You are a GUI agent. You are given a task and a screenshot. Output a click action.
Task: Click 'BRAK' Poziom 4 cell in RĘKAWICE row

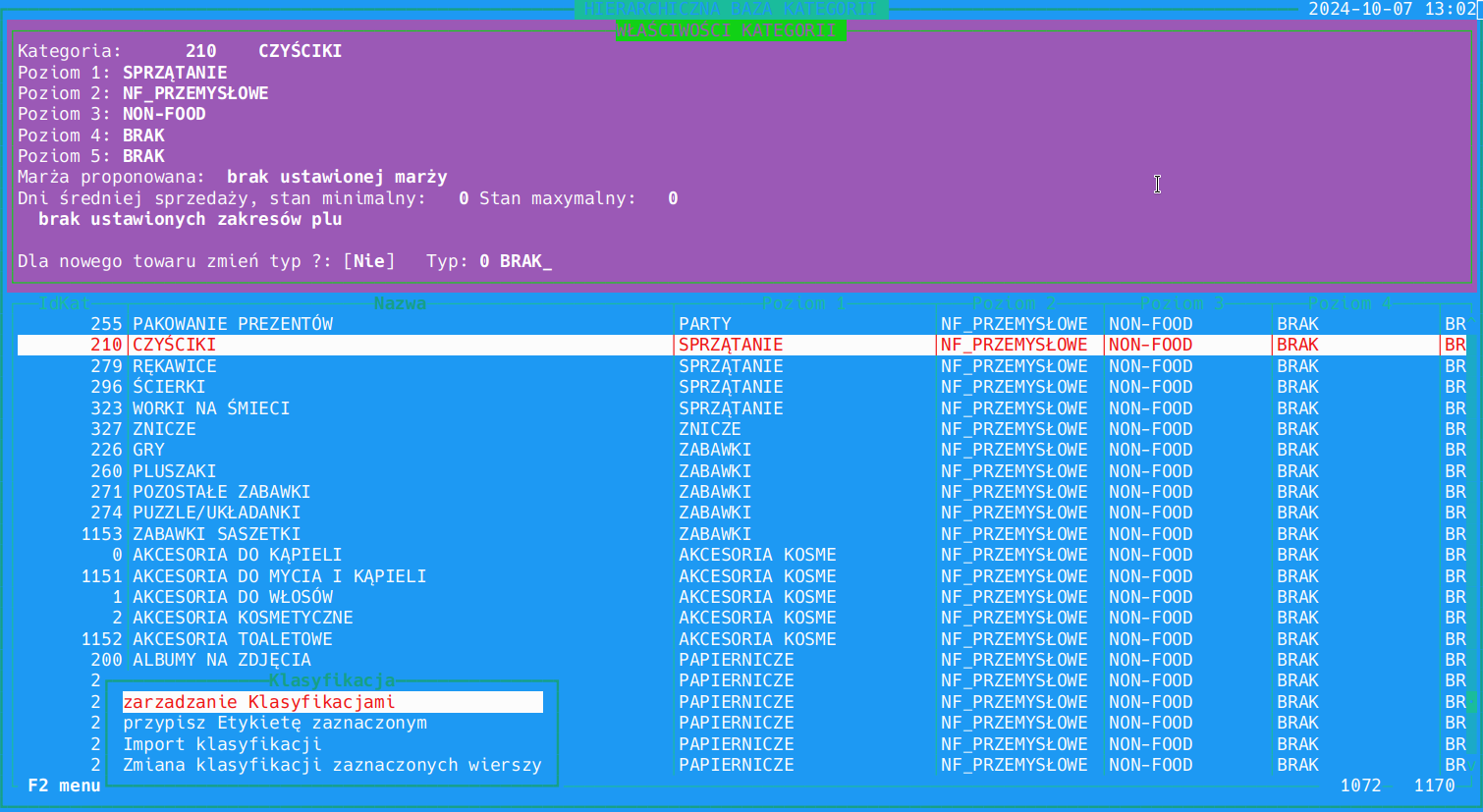(x=1297, y=366)
